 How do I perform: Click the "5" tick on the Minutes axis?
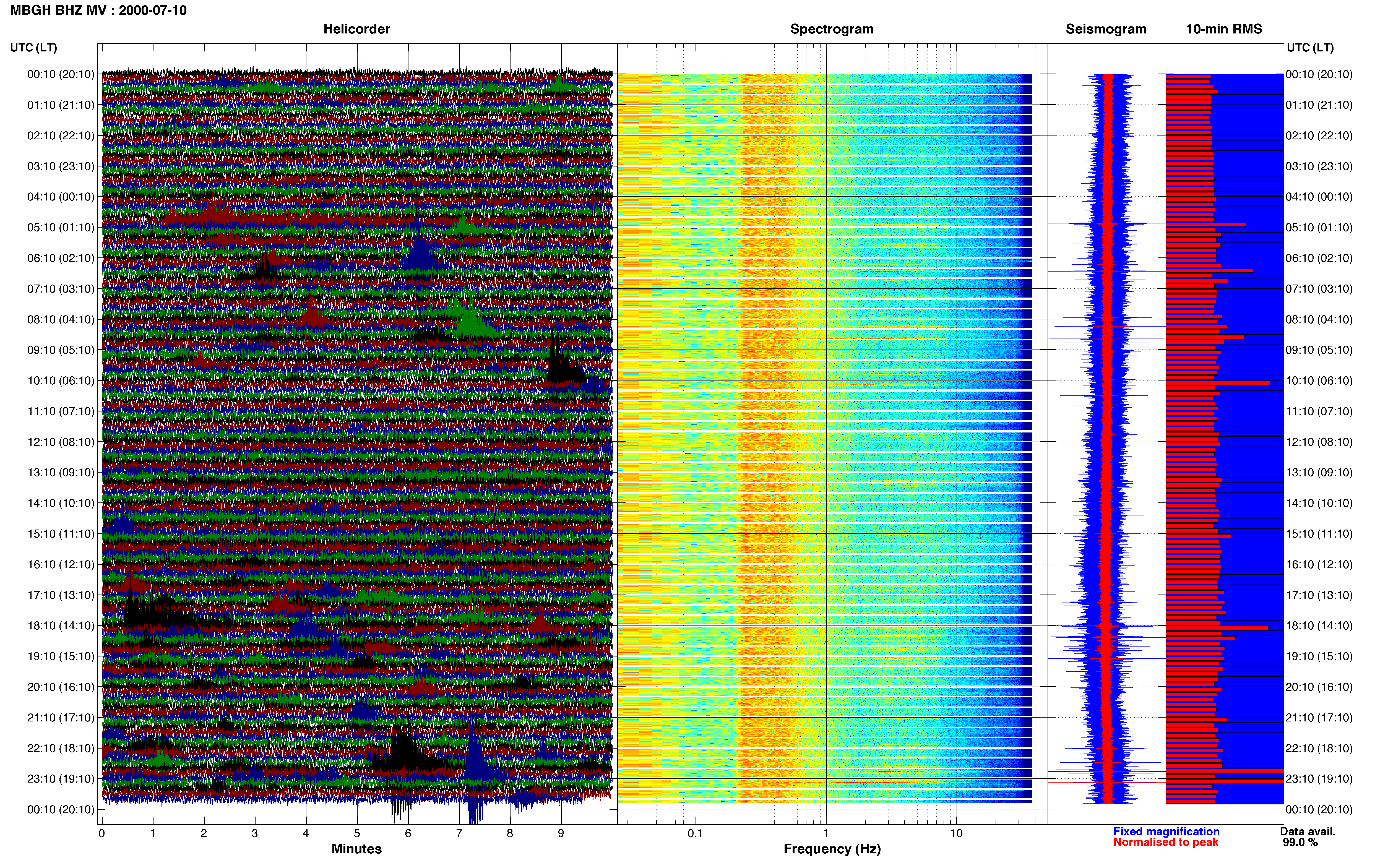pyautogui.click(x=357, y=833)
